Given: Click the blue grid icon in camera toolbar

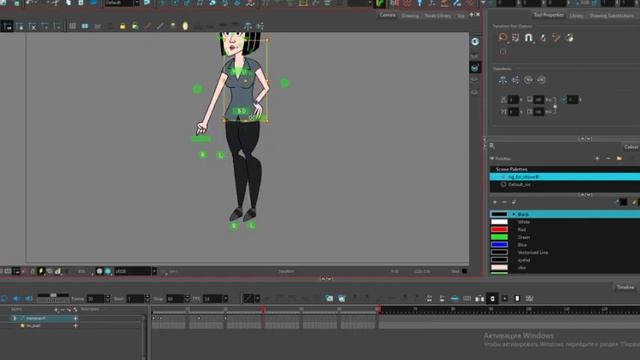Looking at the screenshot, I should click(x=85, y=27).
